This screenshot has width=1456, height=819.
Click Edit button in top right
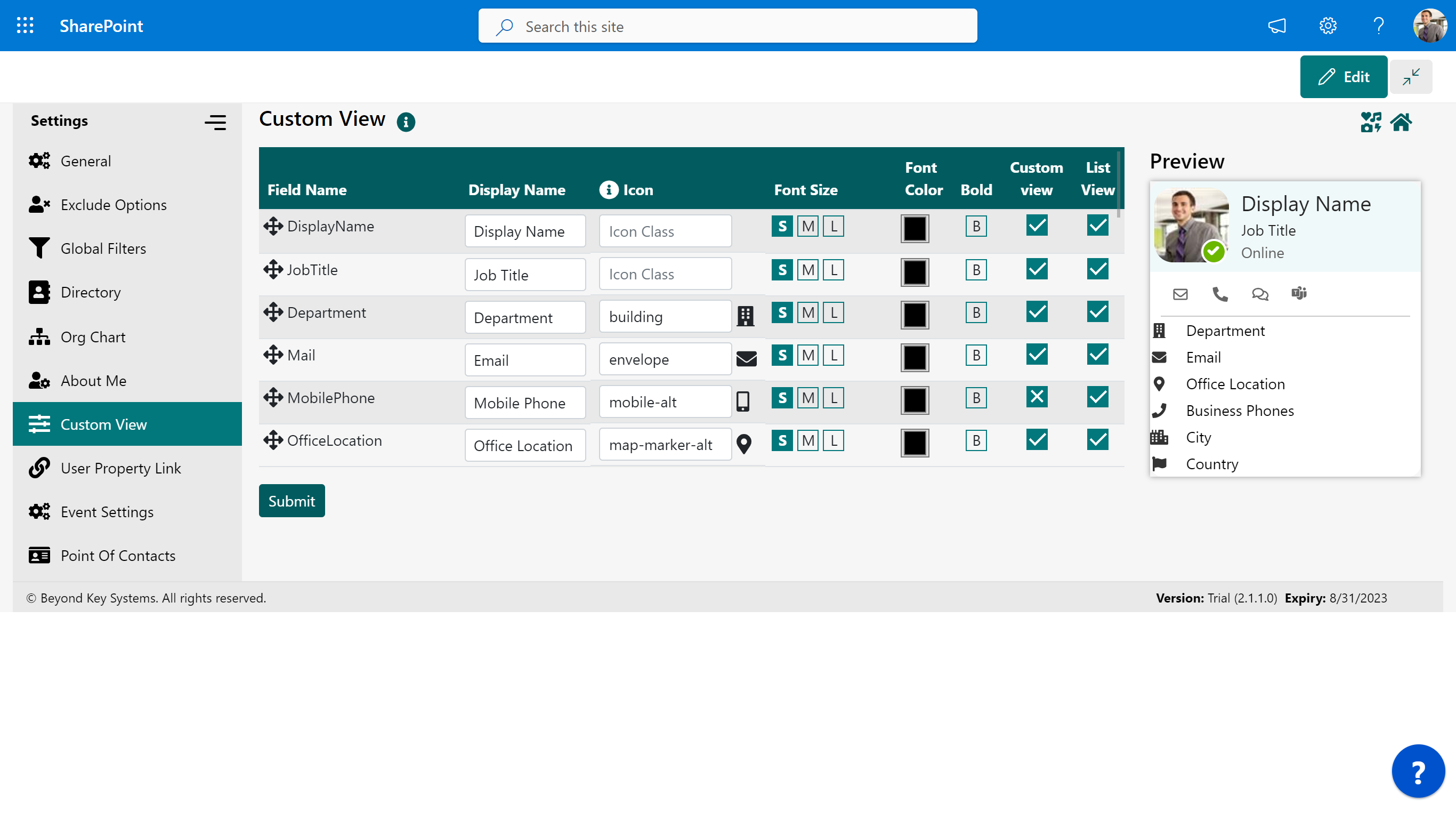[1344, 76]
